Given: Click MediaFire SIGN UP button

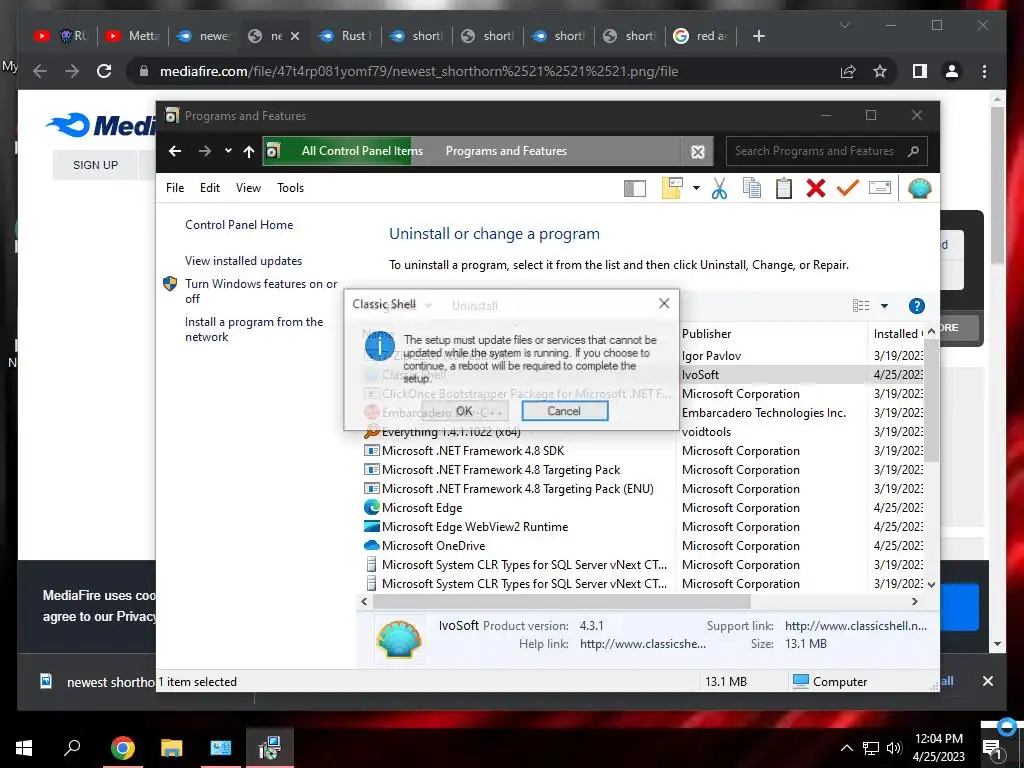Looking at the screenshot, I should click(95, 165).
